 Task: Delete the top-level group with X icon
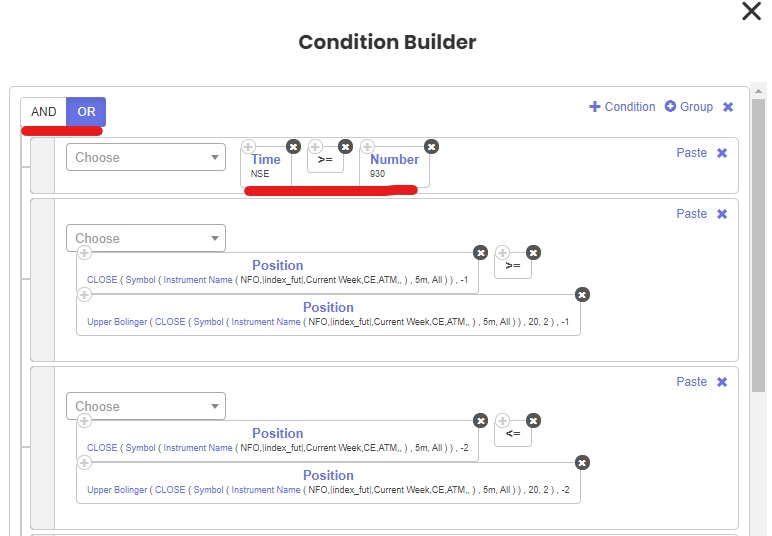pyautogui.click(x=728, y=107)
